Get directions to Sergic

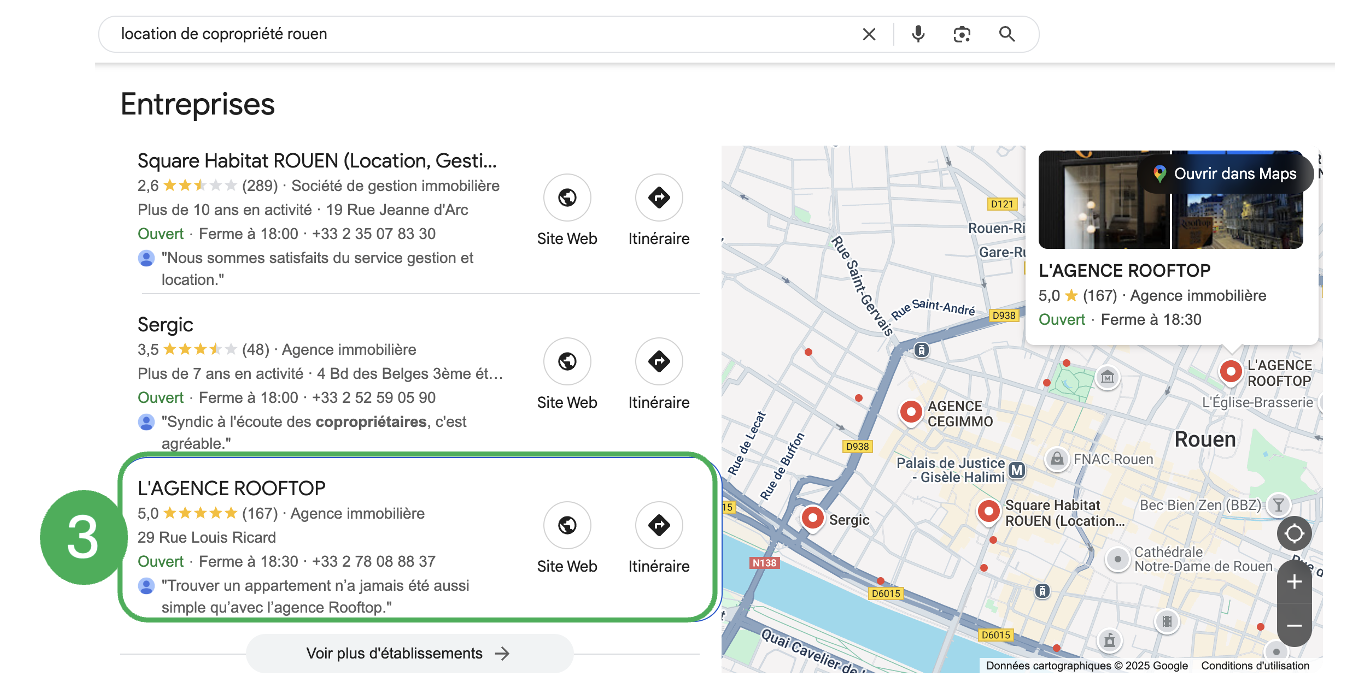(x=659, y=362)
